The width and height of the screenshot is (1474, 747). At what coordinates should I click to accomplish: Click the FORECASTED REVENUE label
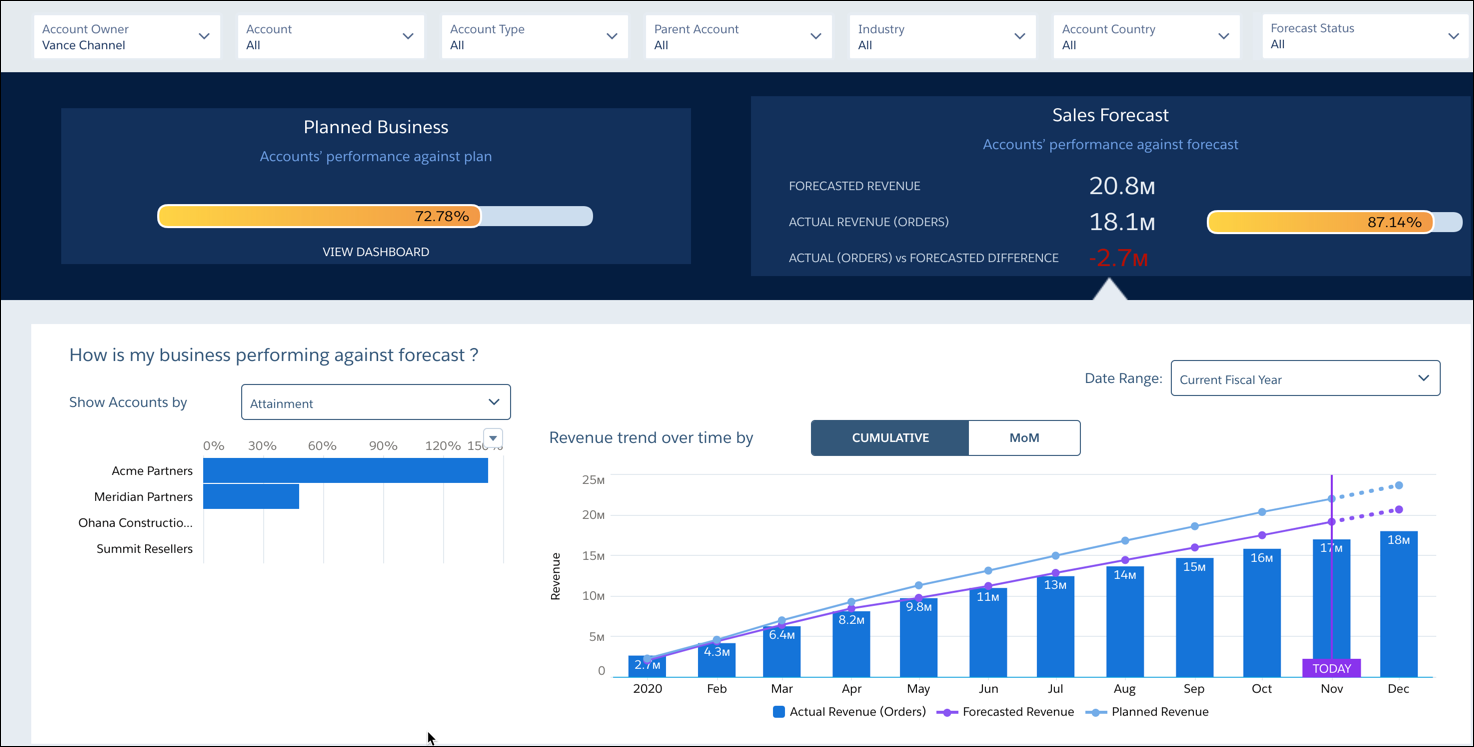coord(854,186)
